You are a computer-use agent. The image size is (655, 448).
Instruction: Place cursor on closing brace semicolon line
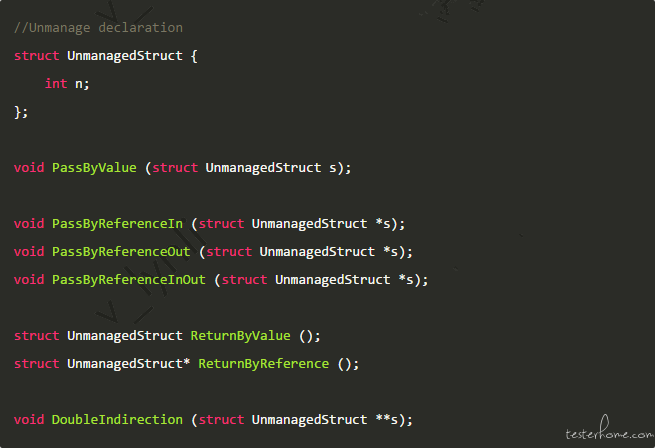[21, 112]
